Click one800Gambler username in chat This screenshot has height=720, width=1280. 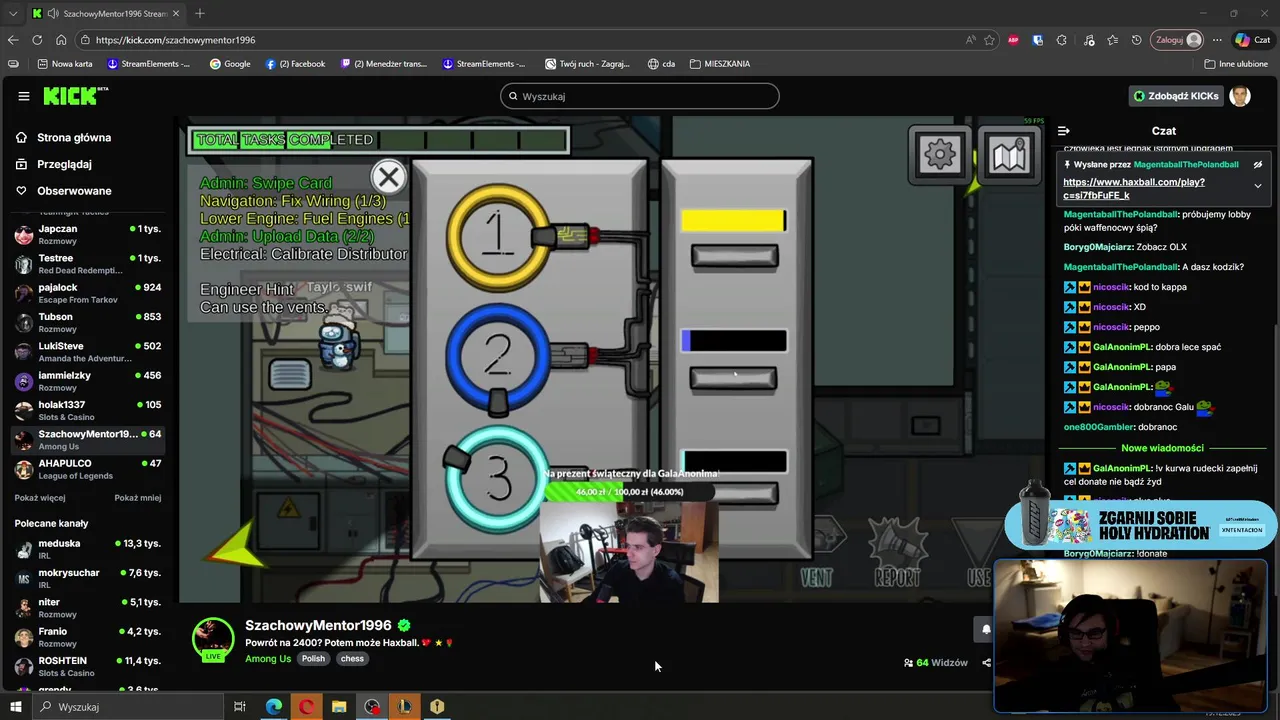click(1098, 427)
